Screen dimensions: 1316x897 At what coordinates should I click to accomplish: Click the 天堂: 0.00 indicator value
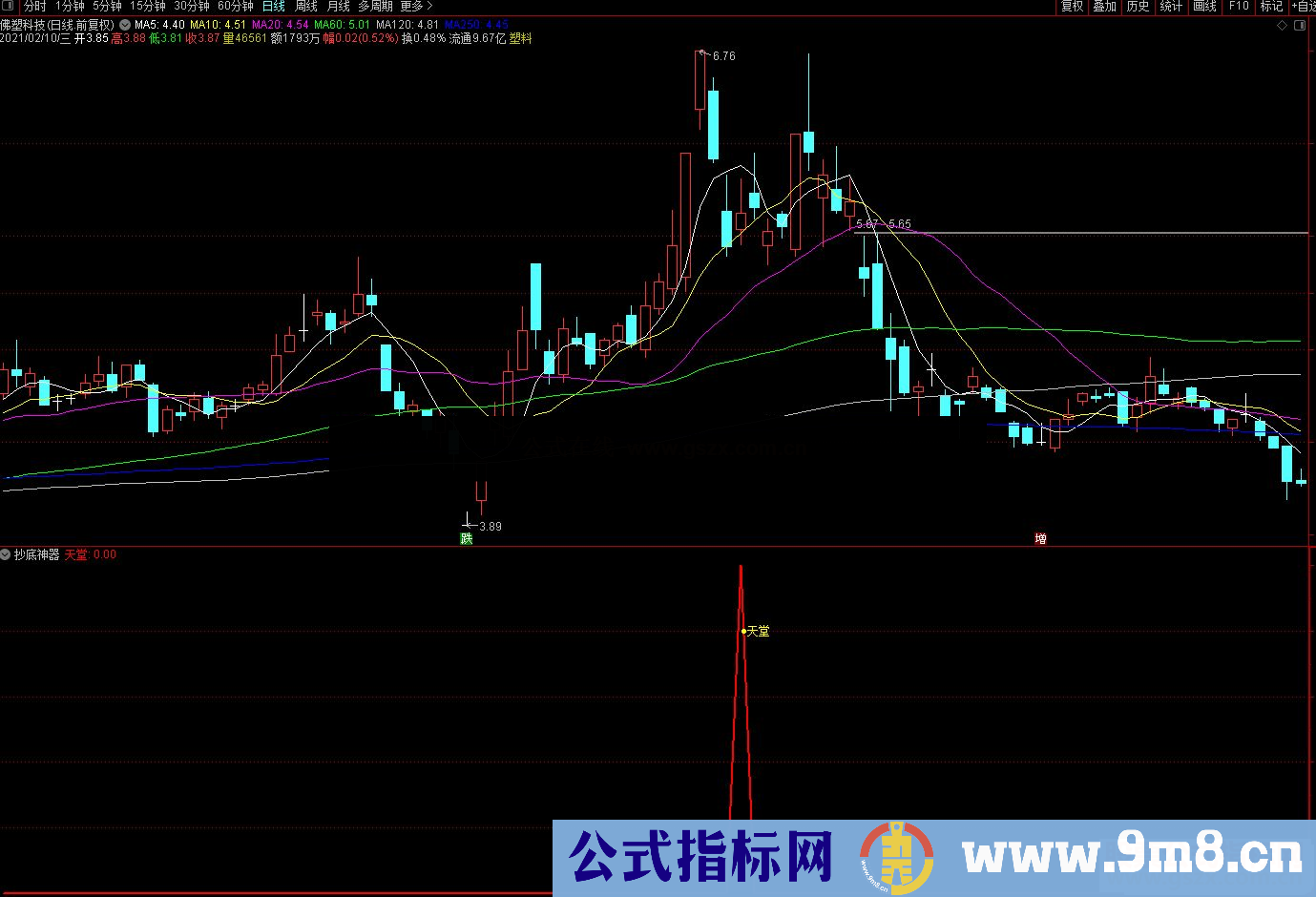click(x=91, y=554)
